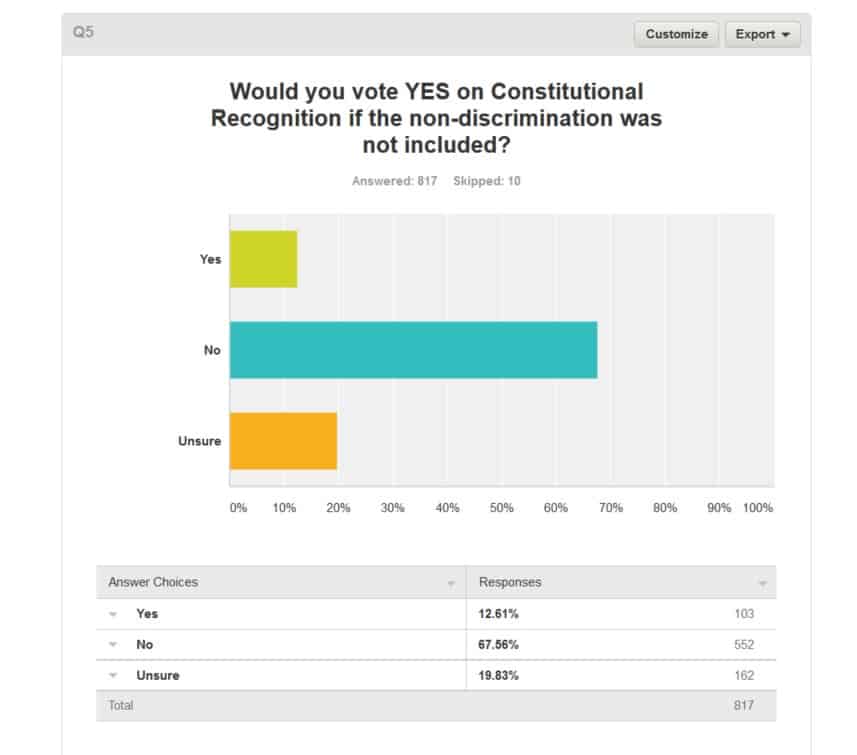This screenshot has width=857, height=755.
Task: Click the survey question chart title
Action: pyautogui.click(x=436, y=118)
